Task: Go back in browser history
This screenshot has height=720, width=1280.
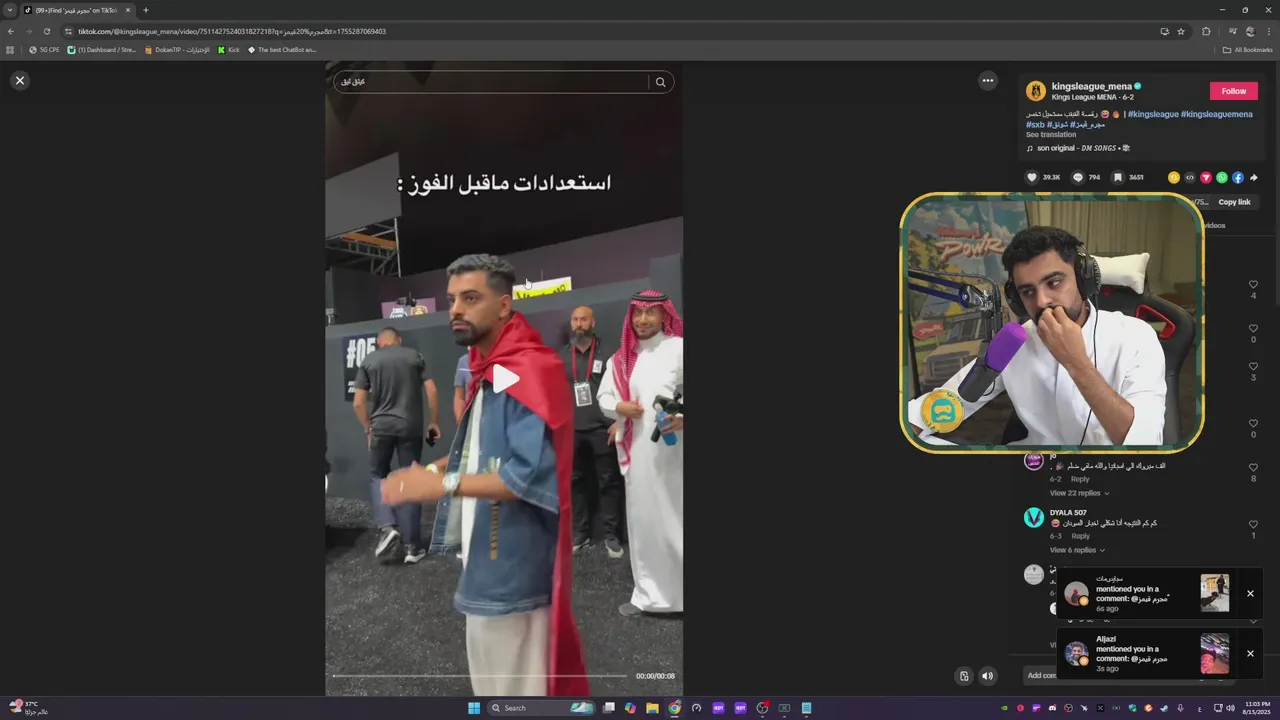Action: [11, 31]
